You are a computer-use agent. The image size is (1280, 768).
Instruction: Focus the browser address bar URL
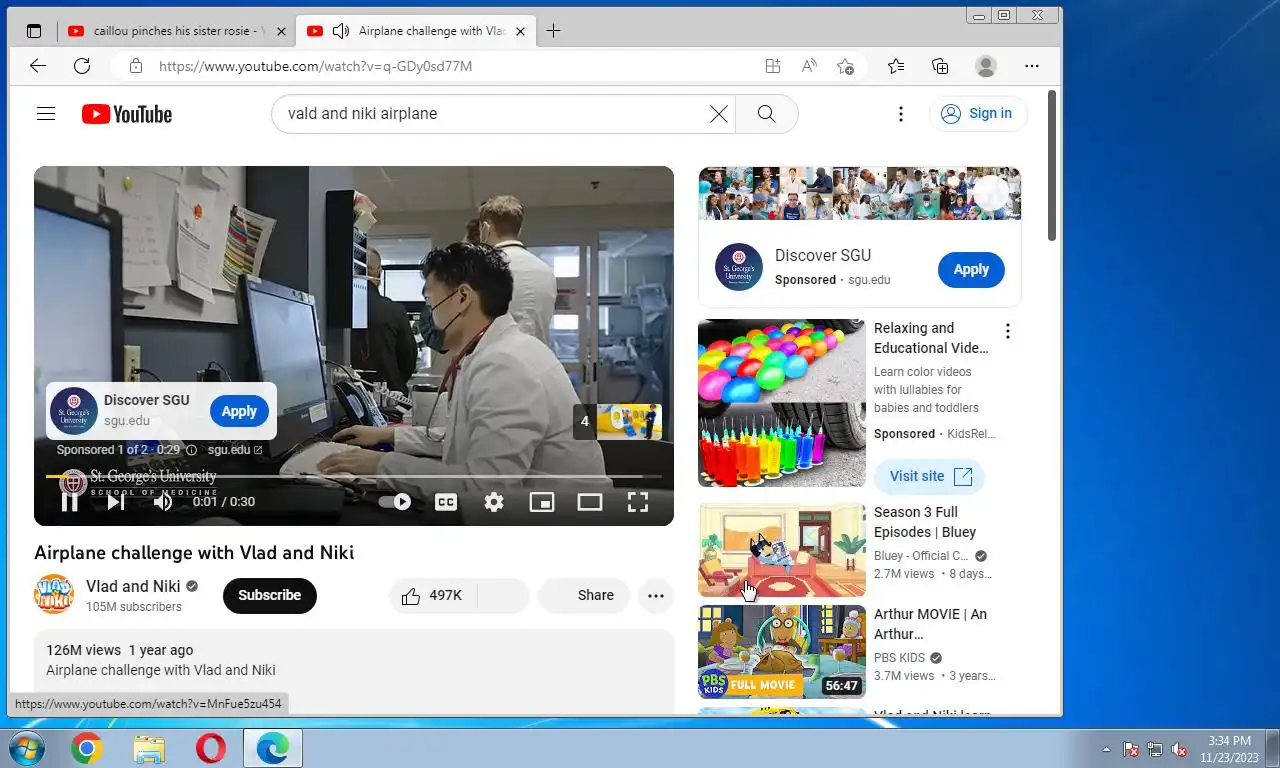tap(315, 66)
